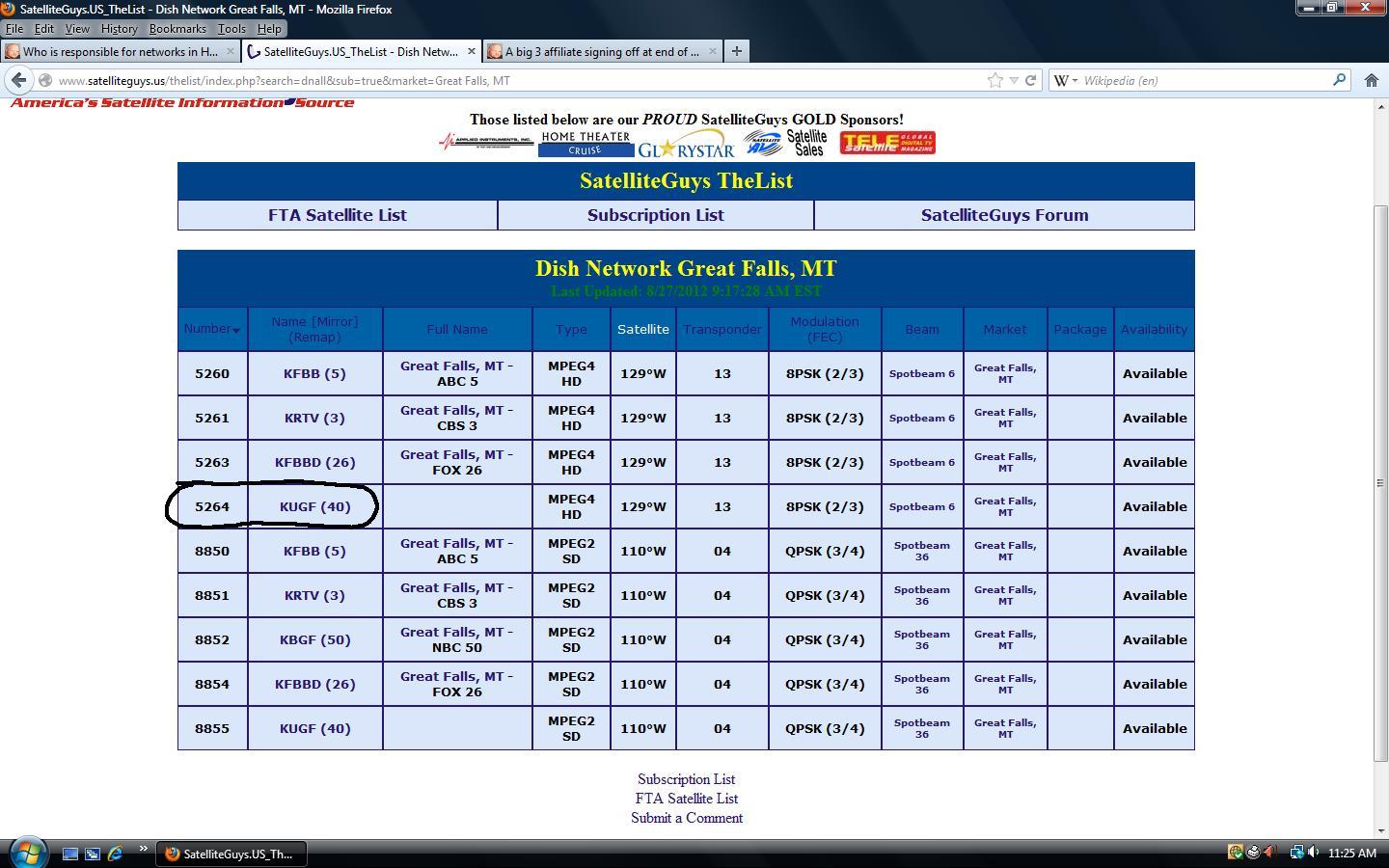The width and height of the screenshot is (1389, 868).
Task: Launch Internet Explorer from the quick launch bar
Action: 115,854
